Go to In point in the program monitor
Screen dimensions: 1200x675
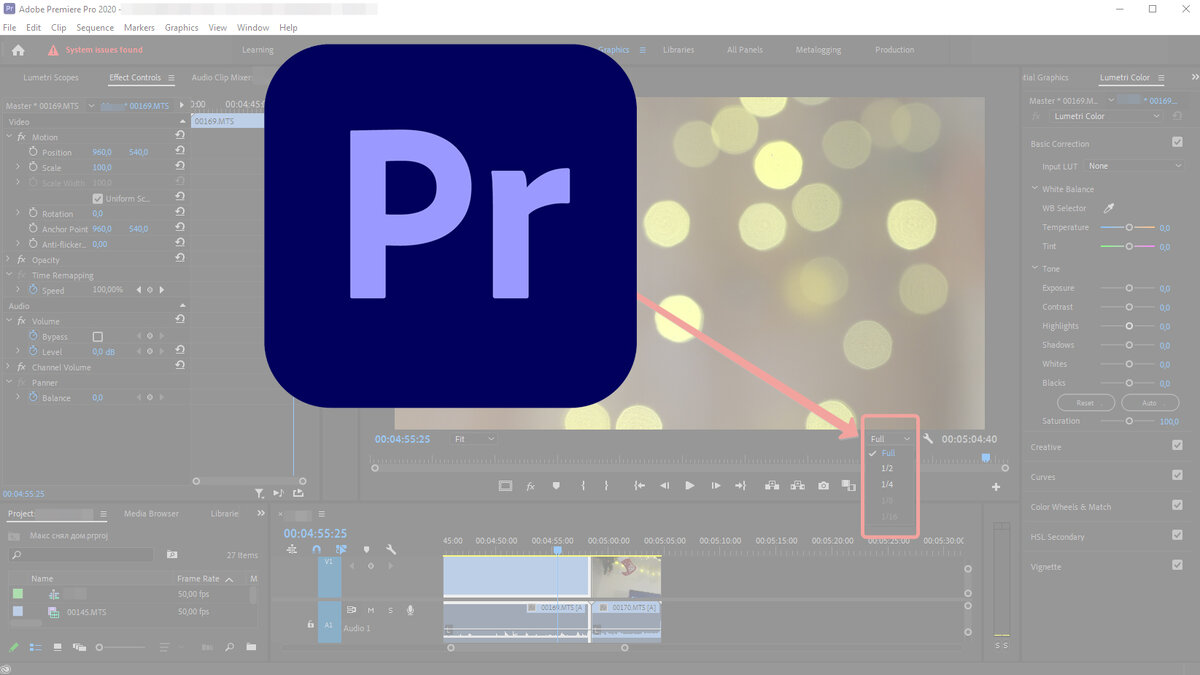[x=639, y=486]
